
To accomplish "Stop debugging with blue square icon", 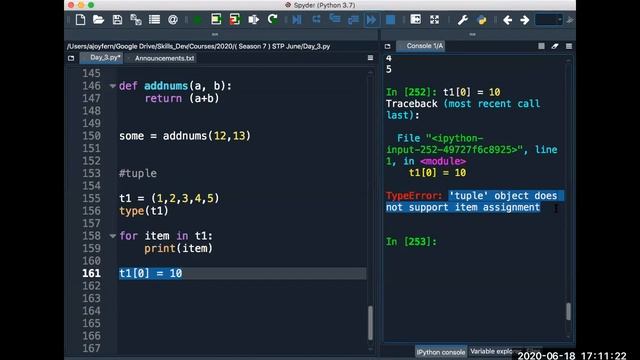I will 391,20.
